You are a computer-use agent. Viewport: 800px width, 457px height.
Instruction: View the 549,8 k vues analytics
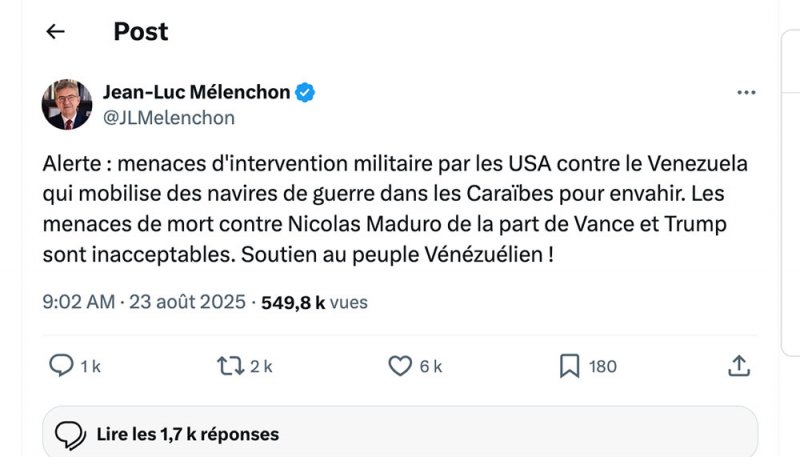pyautogui.click(x=308, y=301)
